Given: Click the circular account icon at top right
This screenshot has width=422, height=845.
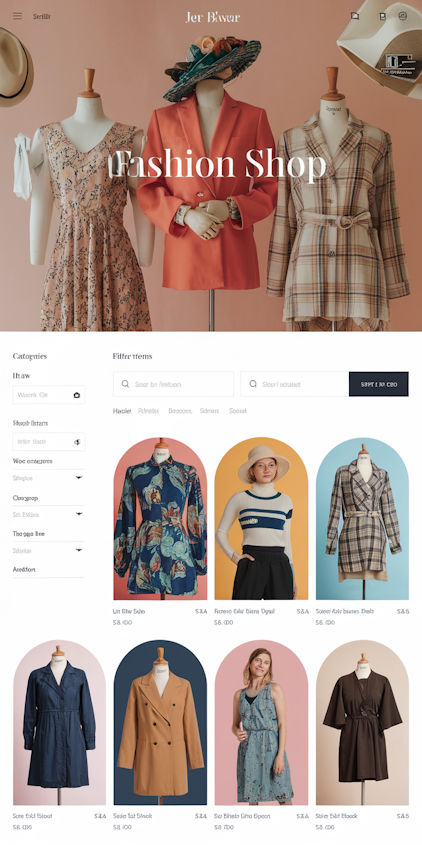Looking at the screenshot, I should 403,16.
